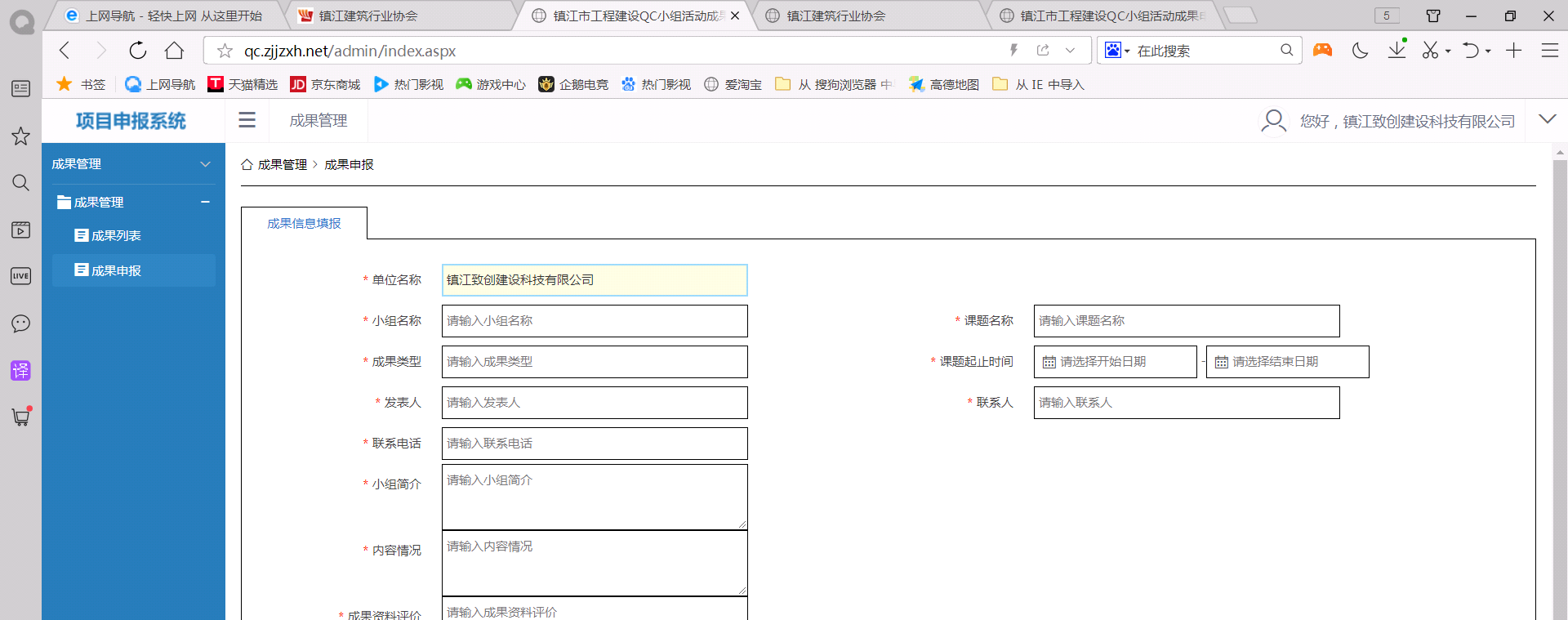Screen dimensions: 1568x620
Task: Click the 发表人 input field
Action: point(595,403)
